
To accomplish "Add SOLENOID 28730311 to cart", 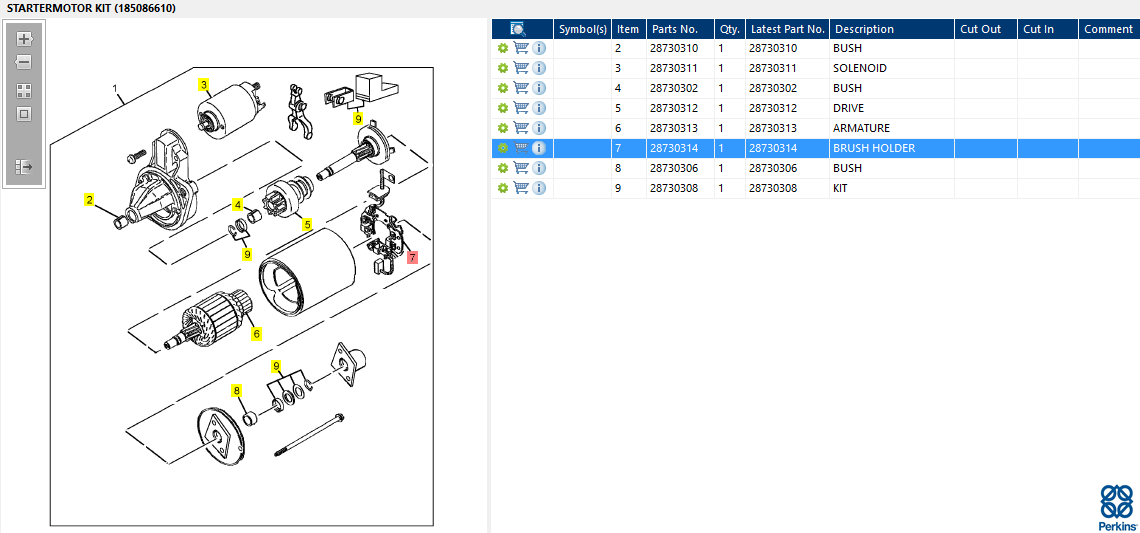I will tap(521, 68).
